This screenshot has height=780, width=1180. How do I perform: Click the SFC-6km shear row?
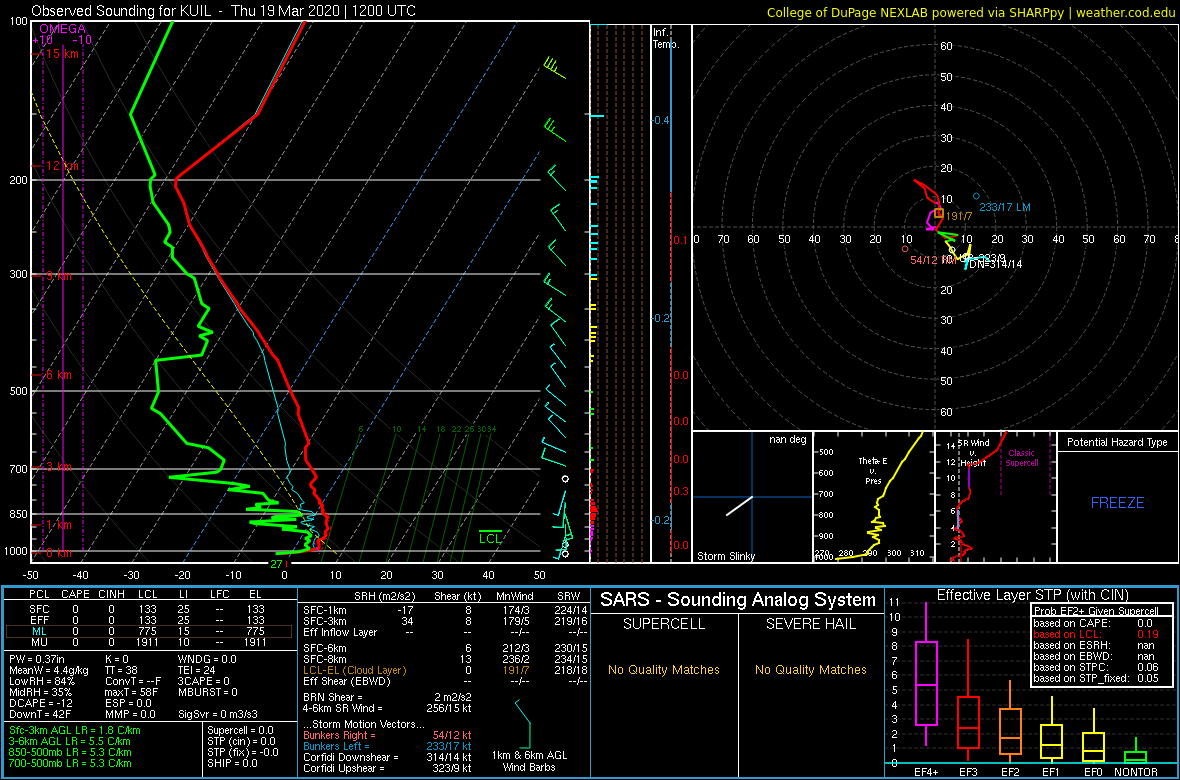pyautogui.click(x=444, y=647)
